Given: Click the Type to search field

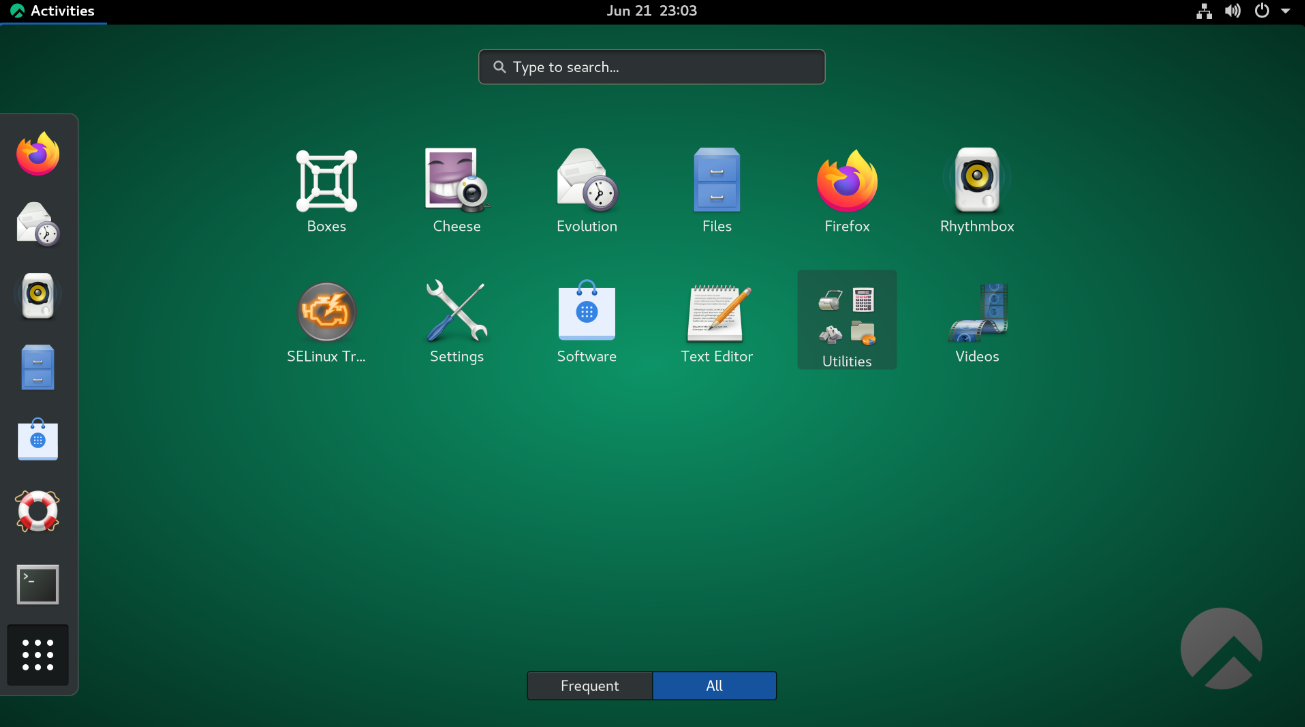Looking at the screenshot, I should 651,66.
